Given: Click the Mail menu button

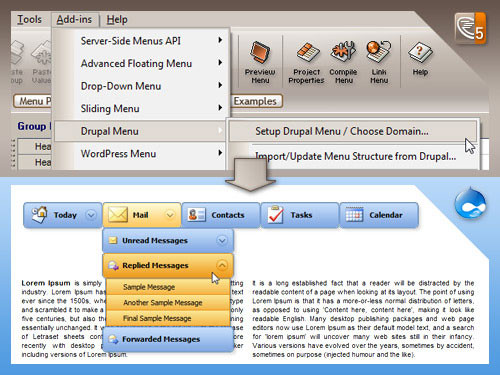Looking at the screenshot, I should tap(142, 215).
